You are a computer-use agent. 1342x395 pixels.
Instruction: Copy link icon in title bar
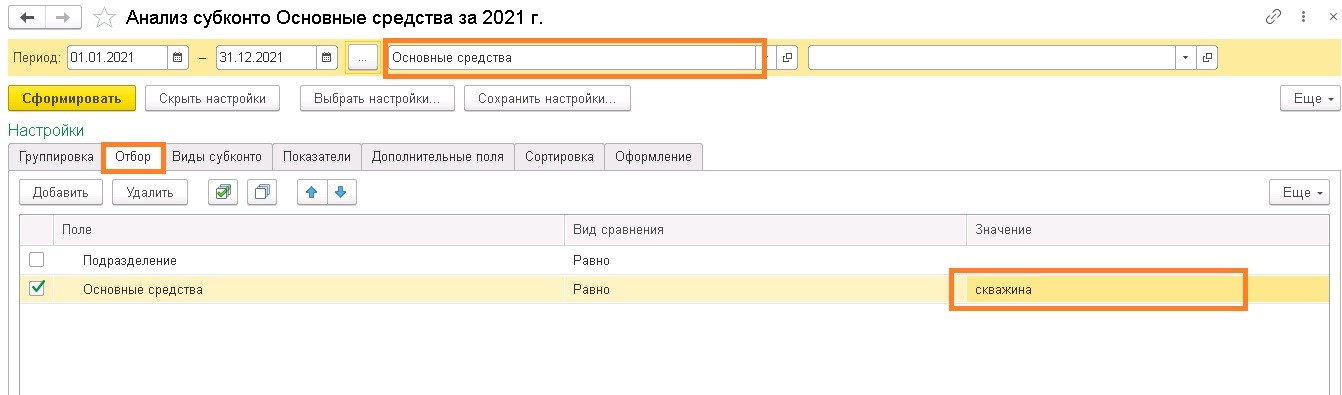(1274, 17)
